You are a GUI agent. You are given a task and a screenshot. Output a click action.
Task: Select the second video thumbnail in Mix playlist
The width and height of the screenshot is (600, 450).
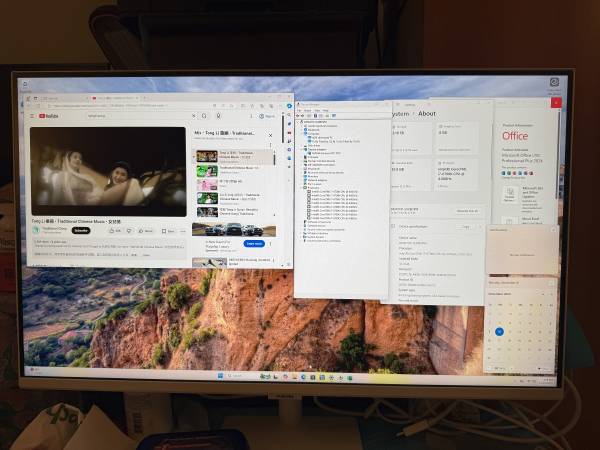click(207, 171)
